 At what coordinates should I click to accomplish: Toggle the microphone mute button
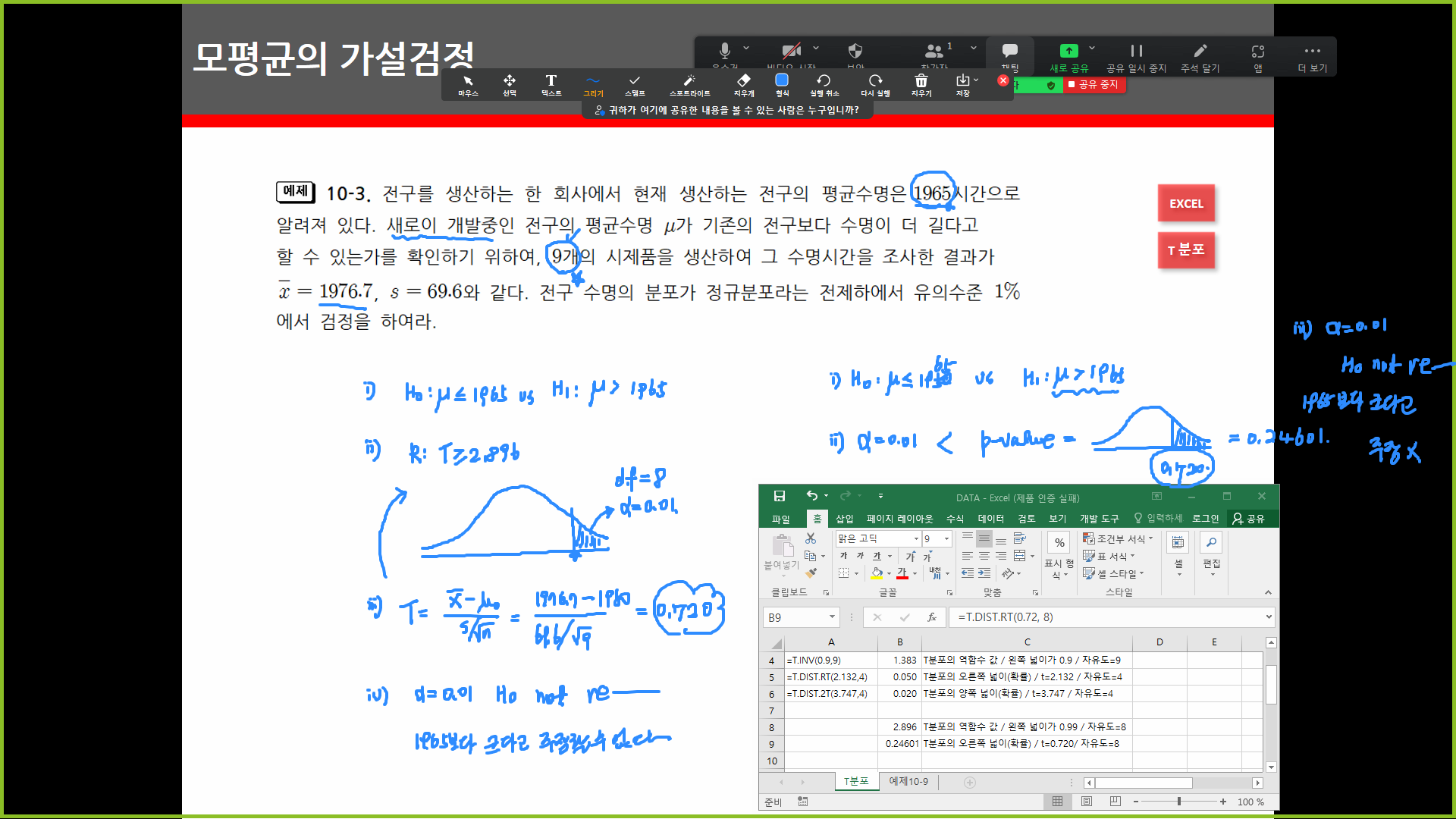[x=724, y=52]
